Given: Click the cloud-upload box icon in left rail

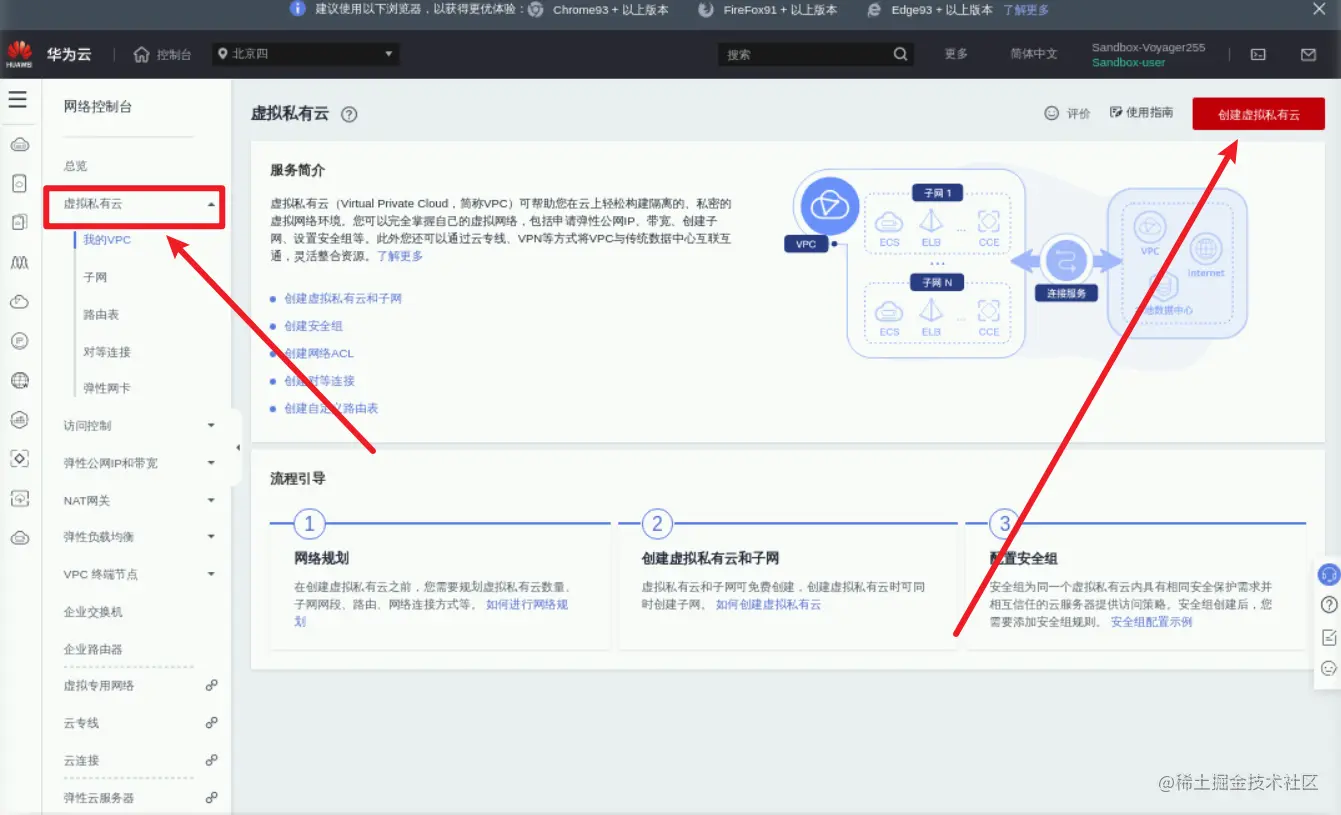Looking at the screenshot, I should [x=19, y=497].
